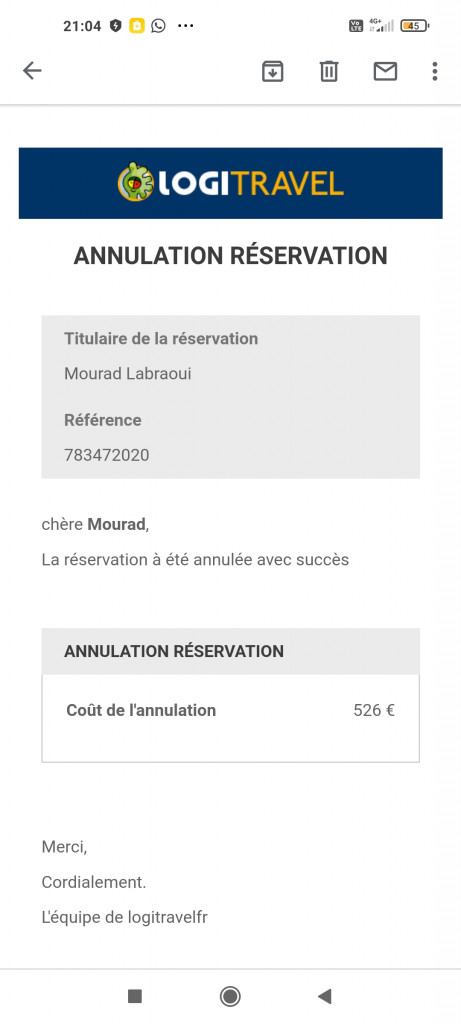The height and width of the screenshot is (1024, 461).
Task: Tap the shield icon in status bar
Action: (116, 26)
